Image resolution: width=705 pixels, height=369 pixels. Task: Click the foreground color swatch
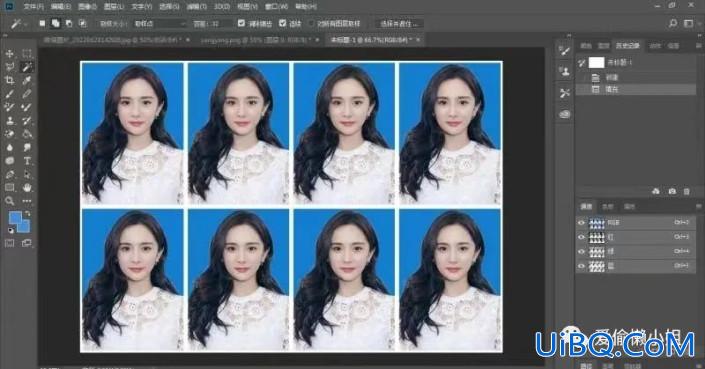click(16, 219)
